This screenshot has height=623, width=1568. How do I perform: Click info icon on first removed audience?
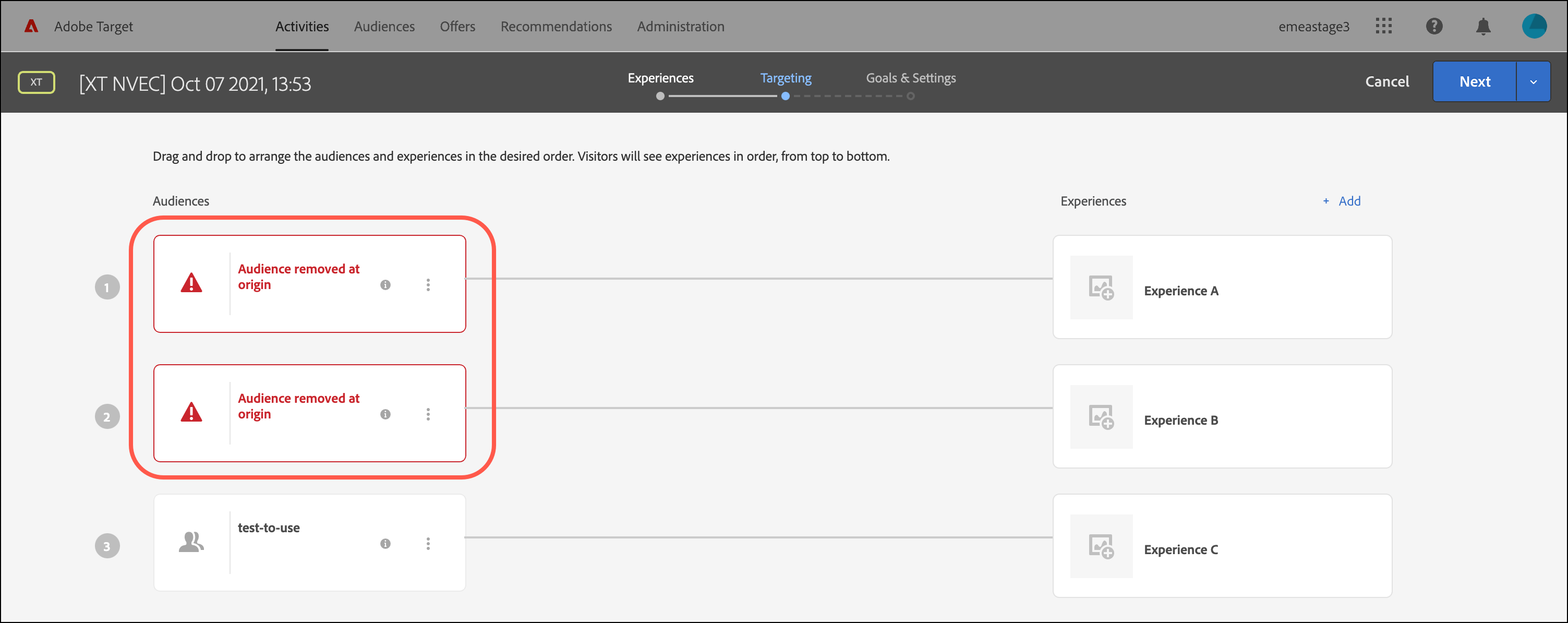click(385, 285)
